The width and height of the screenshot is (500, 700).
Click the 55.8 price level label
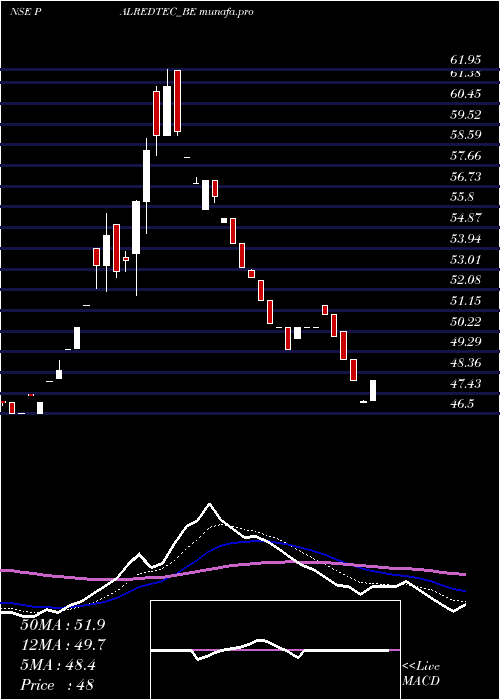(x=462, y=197)
